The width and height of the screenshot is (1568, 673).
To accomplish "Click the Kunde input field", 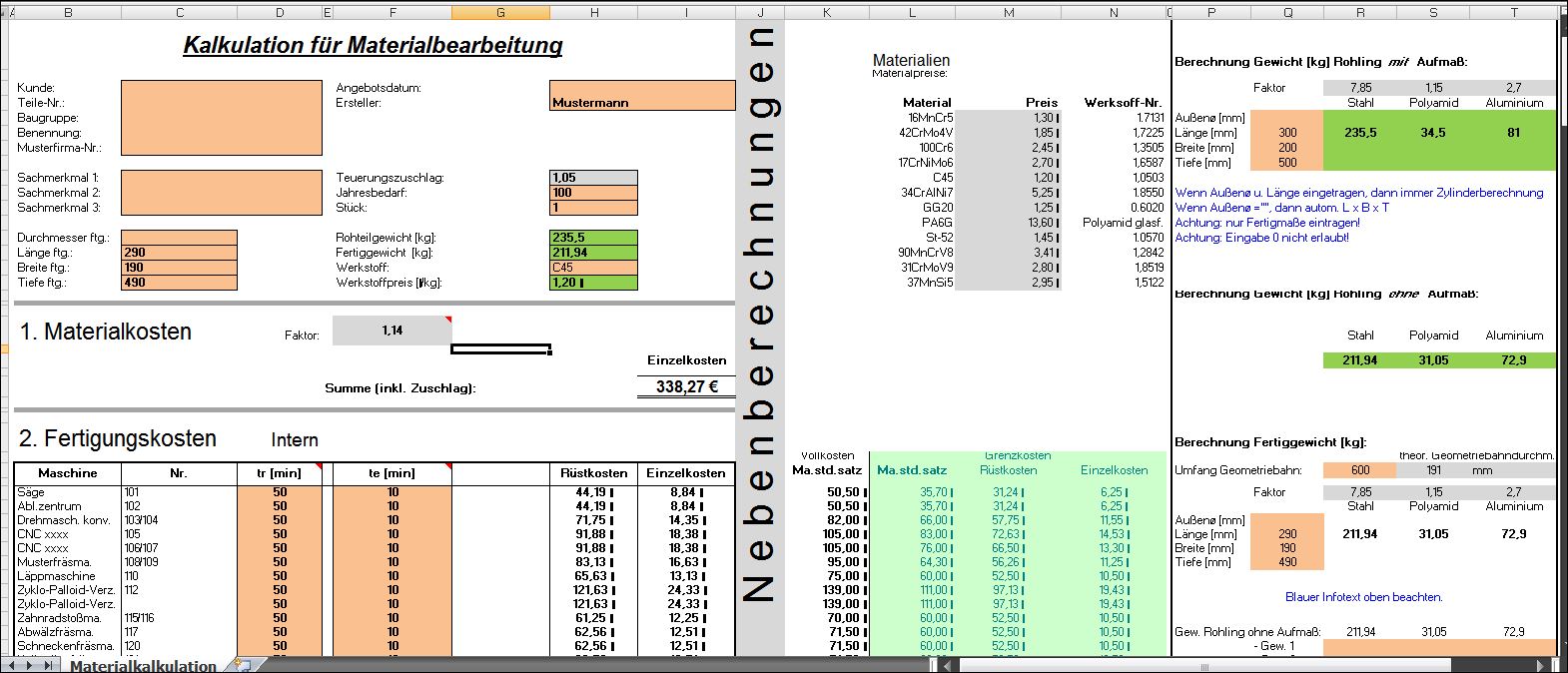I will tap(179, 88).
